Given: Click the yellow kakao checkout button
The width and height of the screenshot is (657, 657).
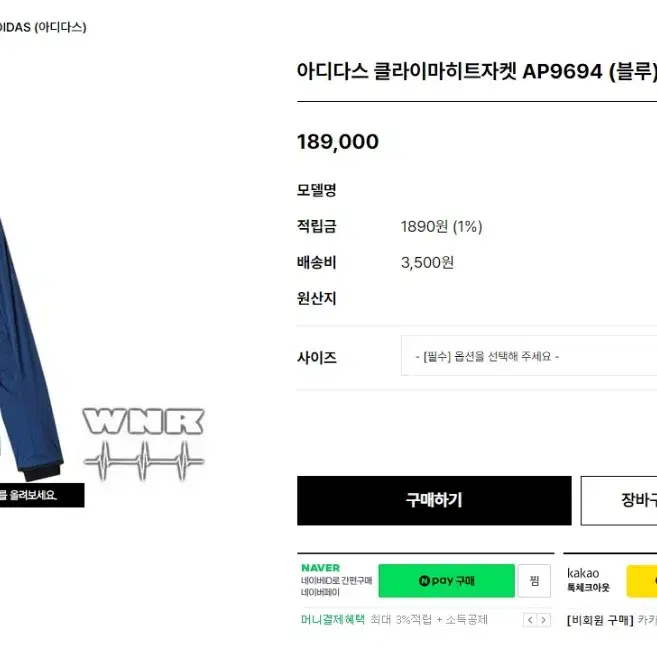Looking at the screenshot, I should click(642, 581).
